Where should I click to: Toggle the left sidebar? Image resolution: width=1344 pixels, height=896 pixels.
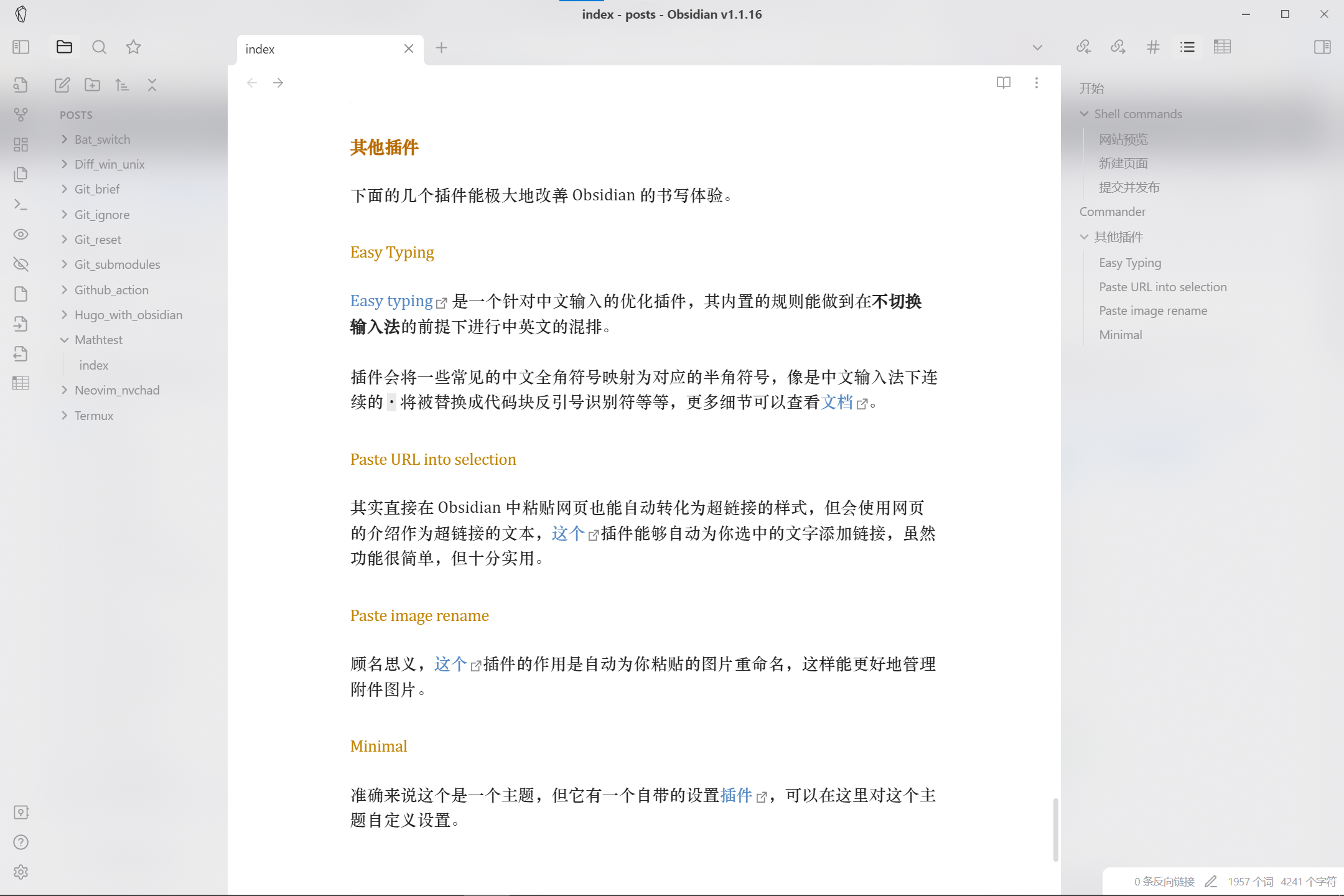click(21, 47)
